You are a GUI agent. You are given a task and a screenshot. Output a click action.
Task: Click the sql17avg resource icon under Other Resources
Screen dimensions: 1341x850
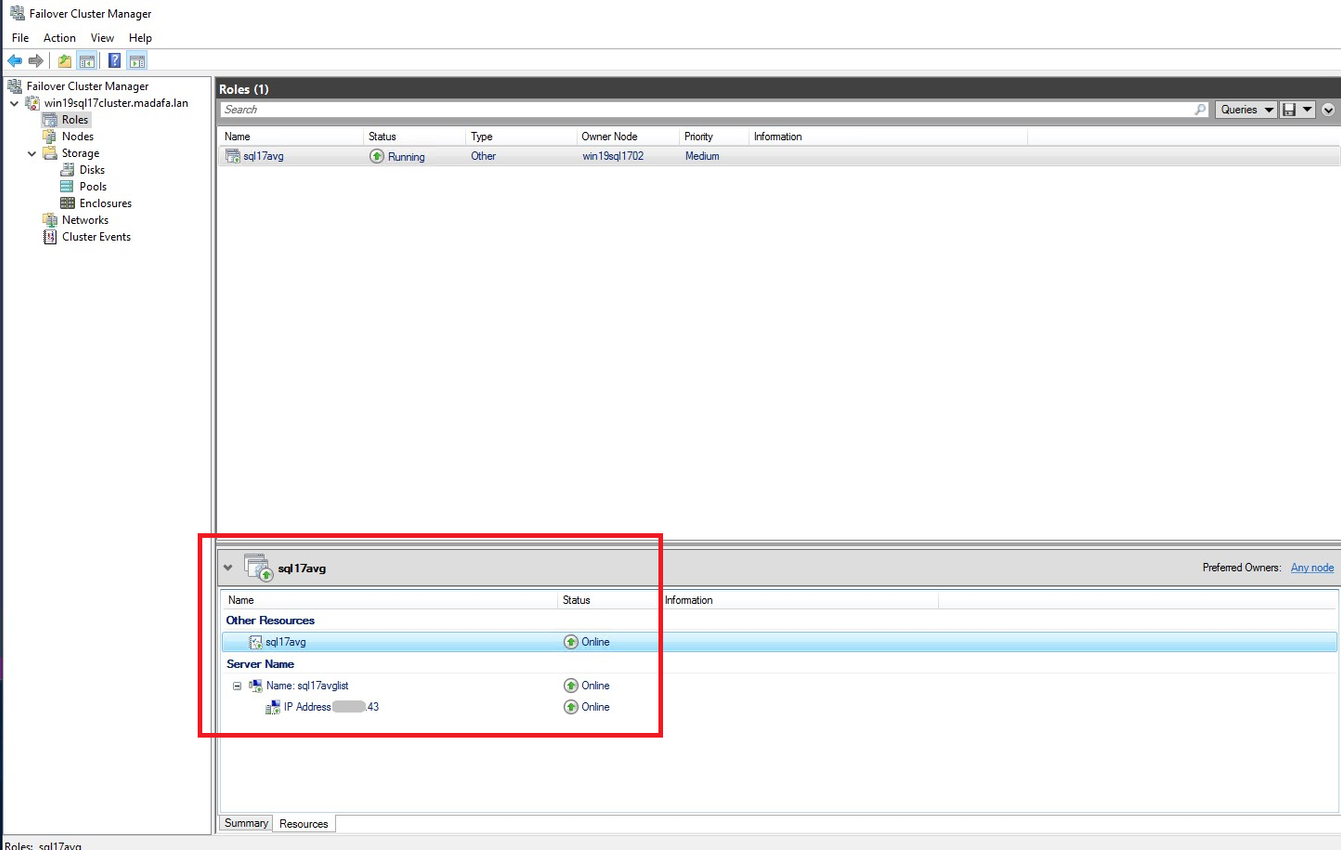click(x=256, y=642)
